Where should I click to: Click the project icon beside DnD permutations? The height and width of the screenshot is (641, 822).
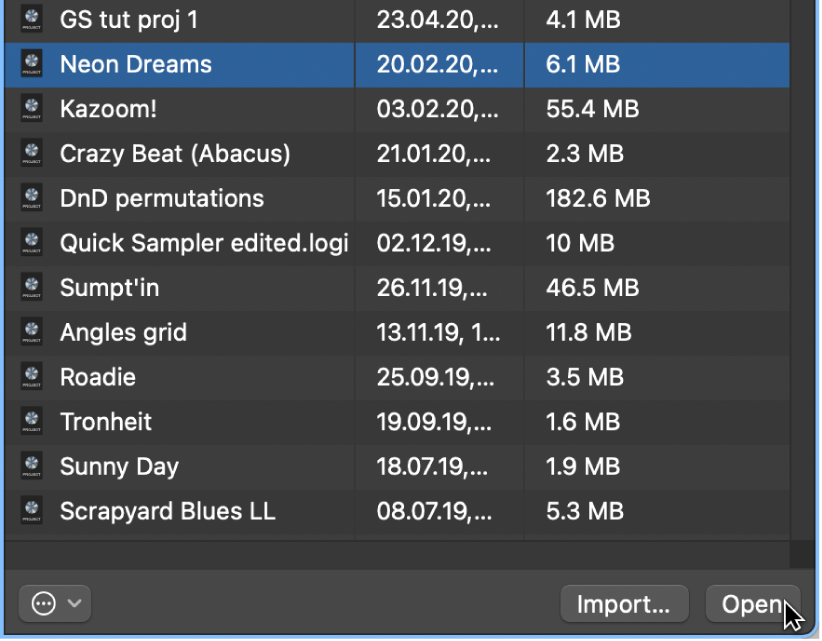point(33,198)
